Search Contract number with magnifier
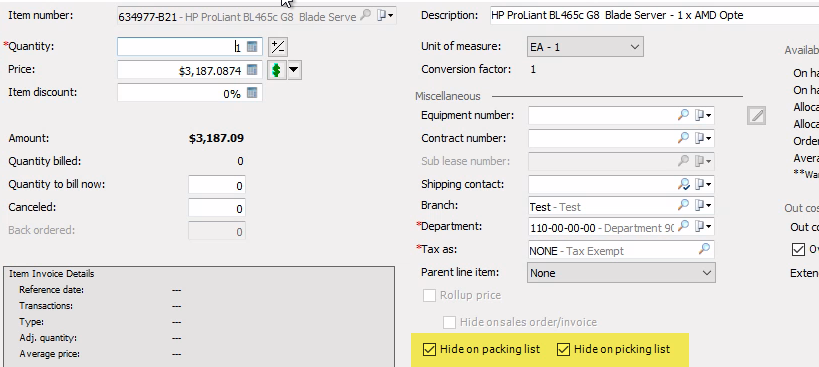The image size is (819, 367). (x=683, y=138)
